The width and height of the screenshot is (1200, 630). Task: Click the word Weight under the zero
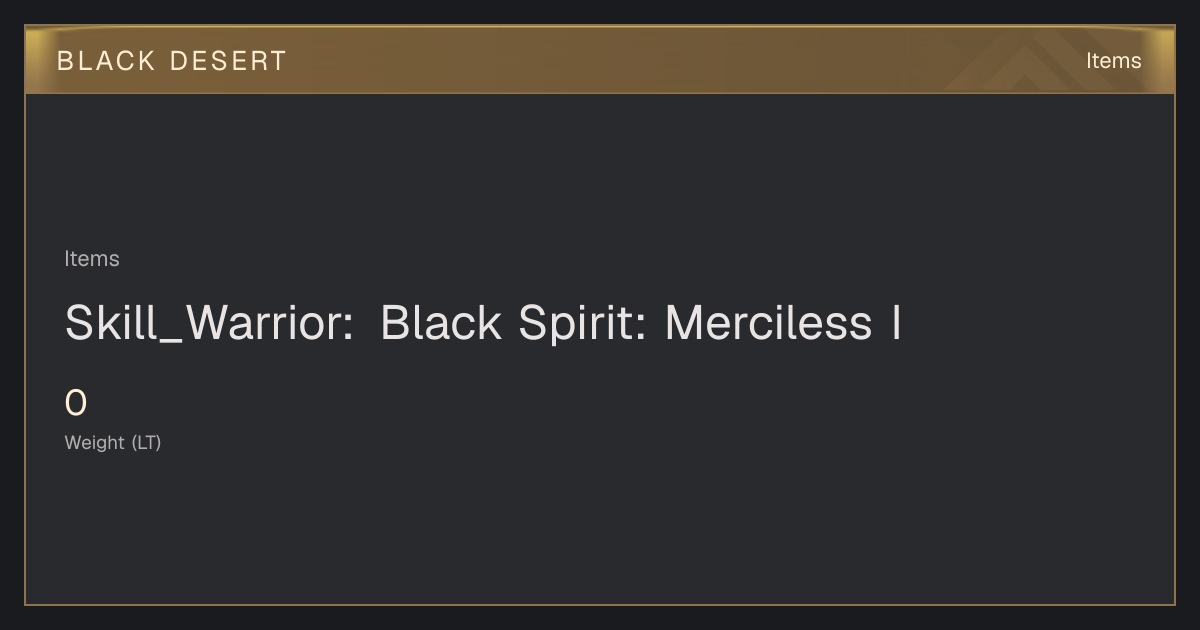tap(95, 442)
